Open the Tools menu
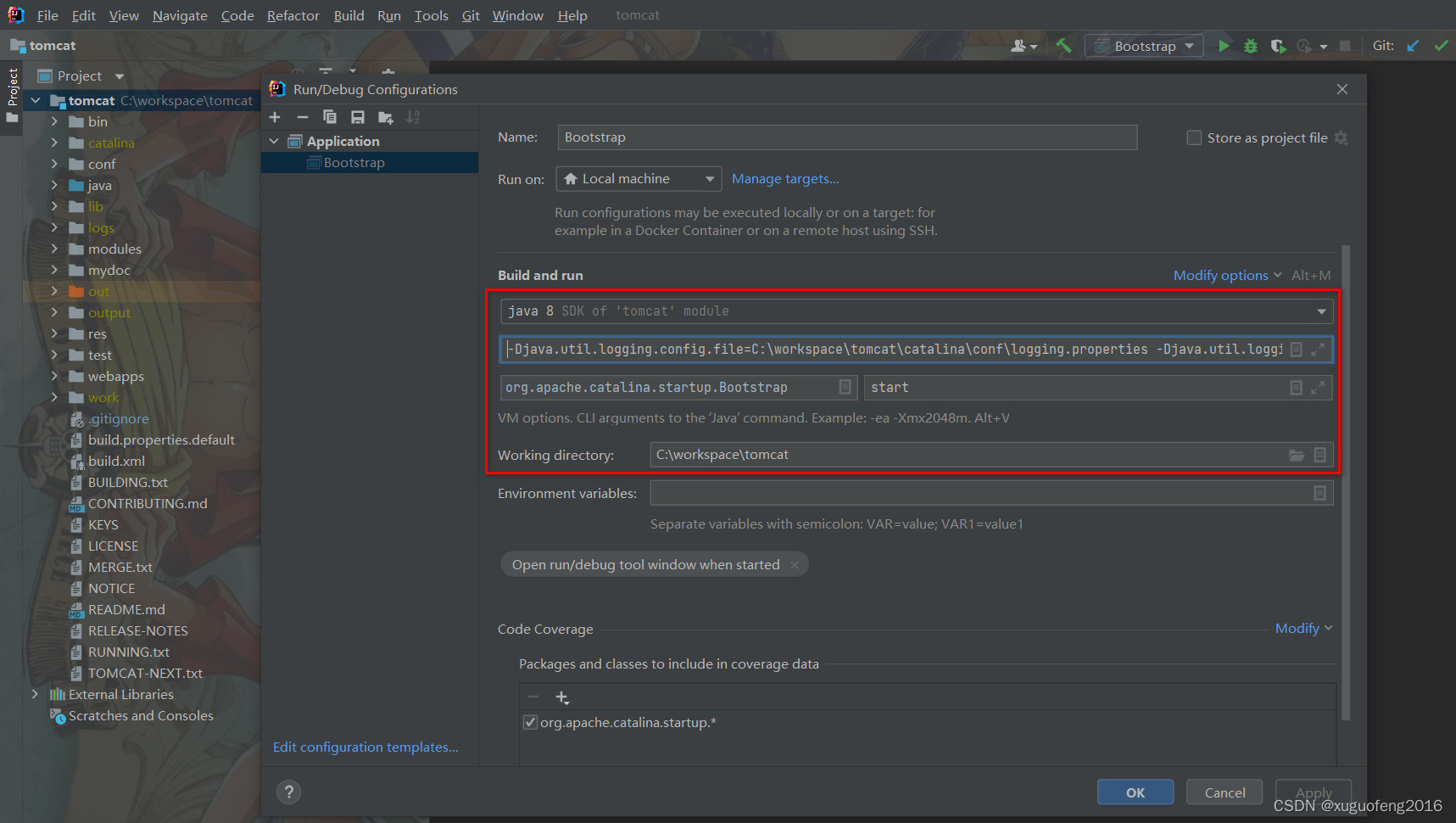This screenshot has height=823, width=1456. 431,15
